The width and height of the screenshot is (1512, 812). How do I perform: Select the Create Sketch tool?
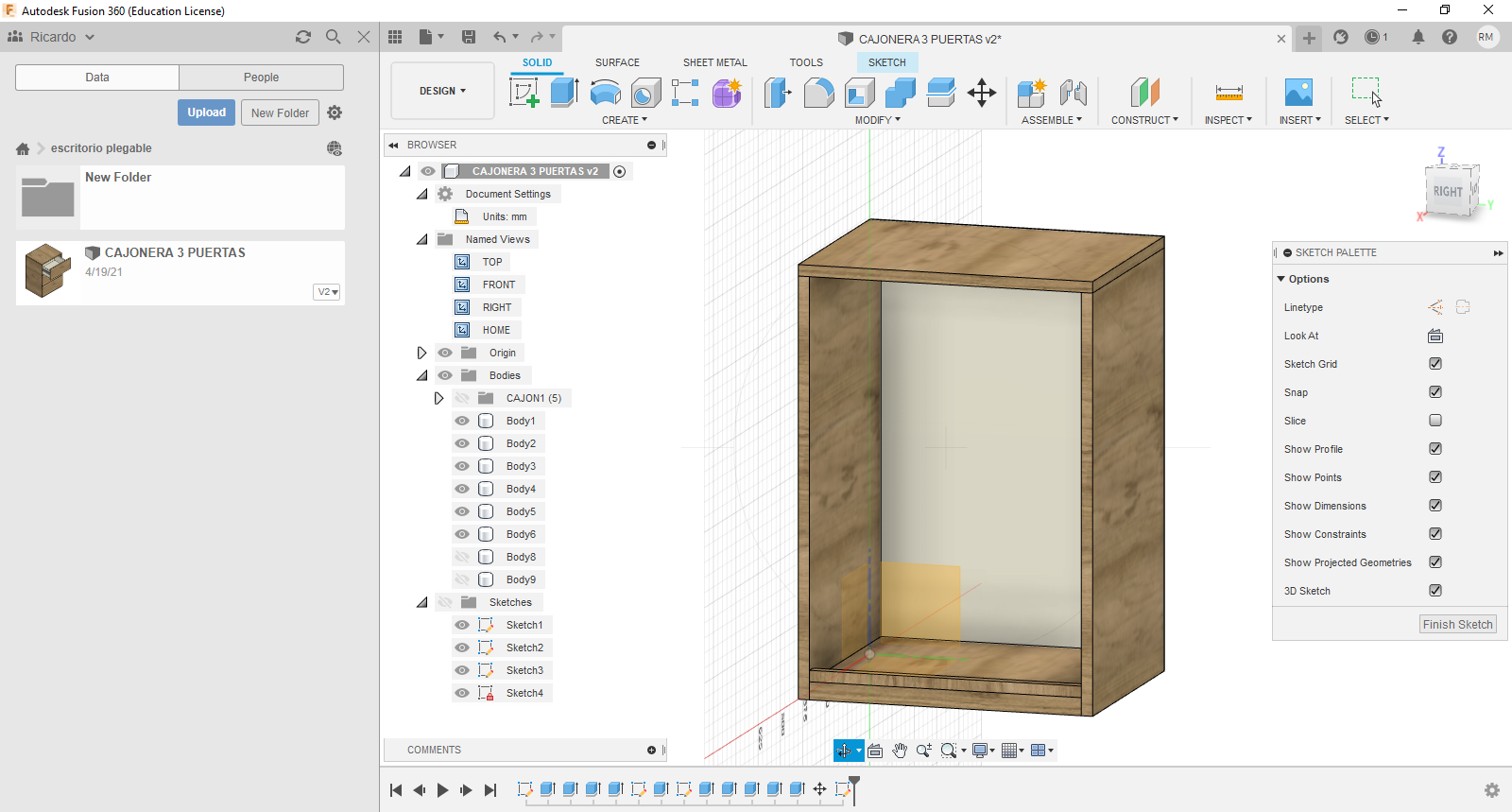point(524,93)
